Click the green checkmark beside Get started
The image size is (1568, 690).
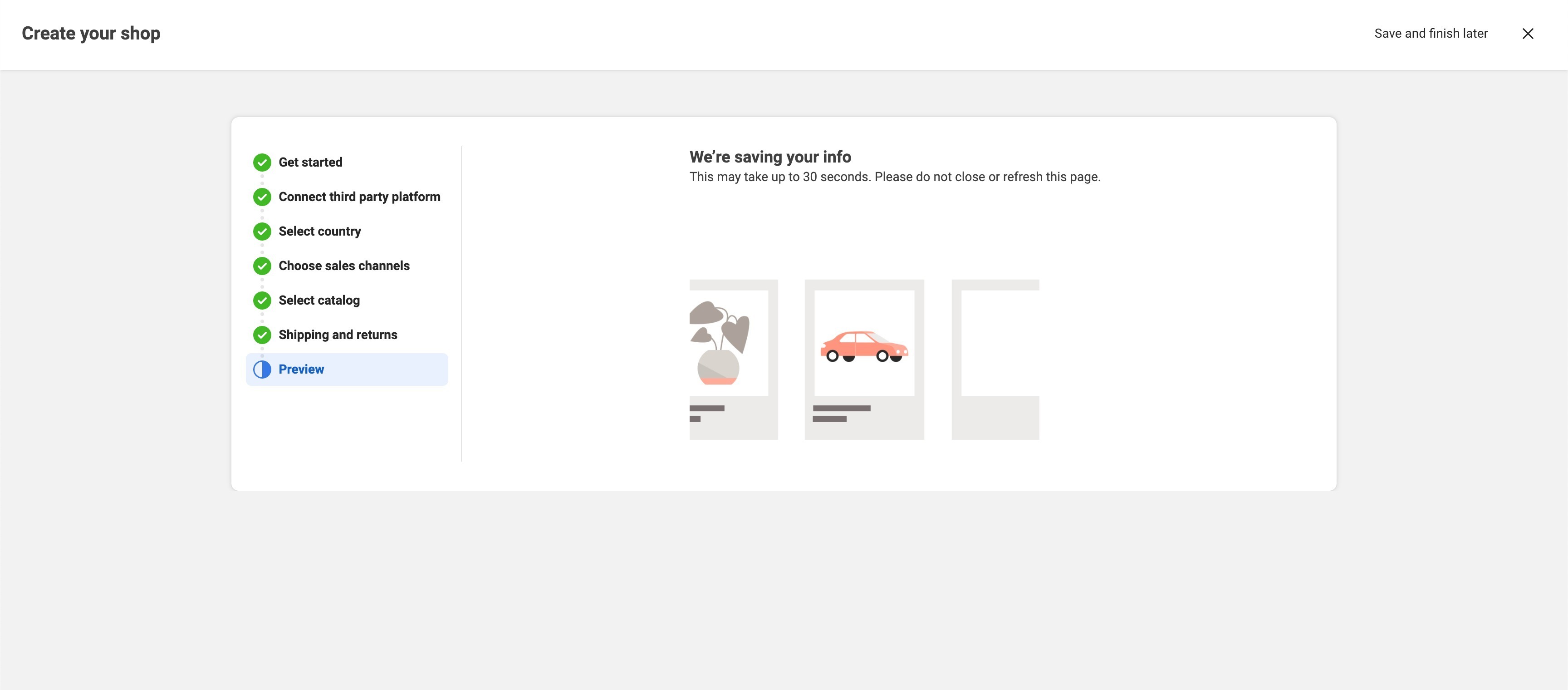click(262, 163)
